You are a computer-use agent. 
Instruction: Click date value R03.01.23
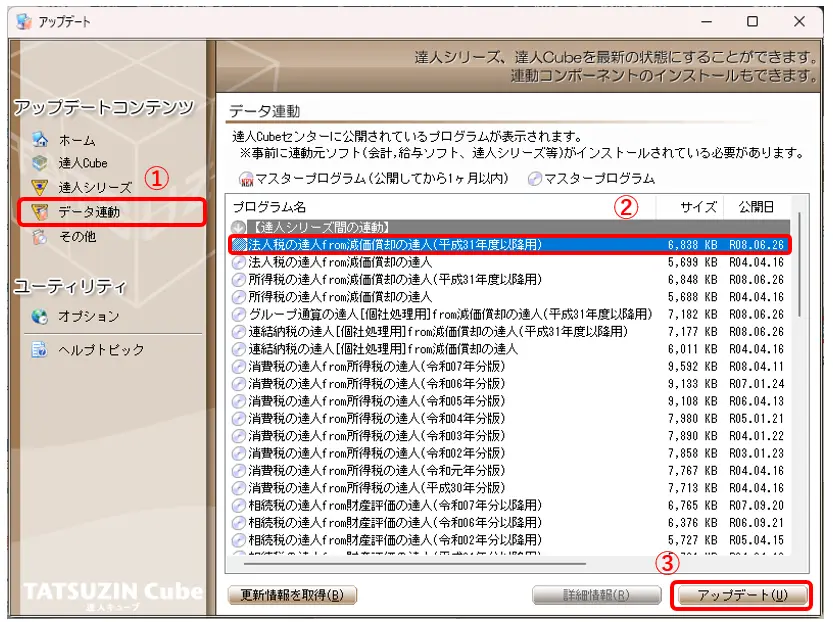[x=756, y=453]
